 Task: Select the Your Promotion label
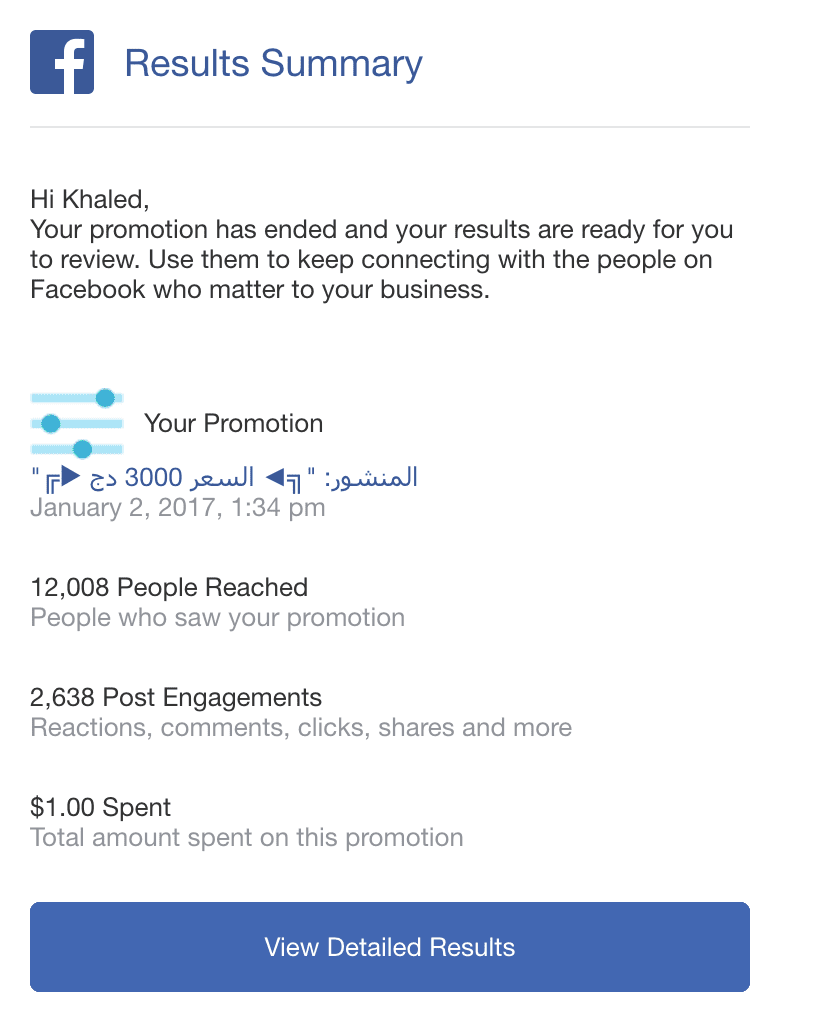[233, 423]
